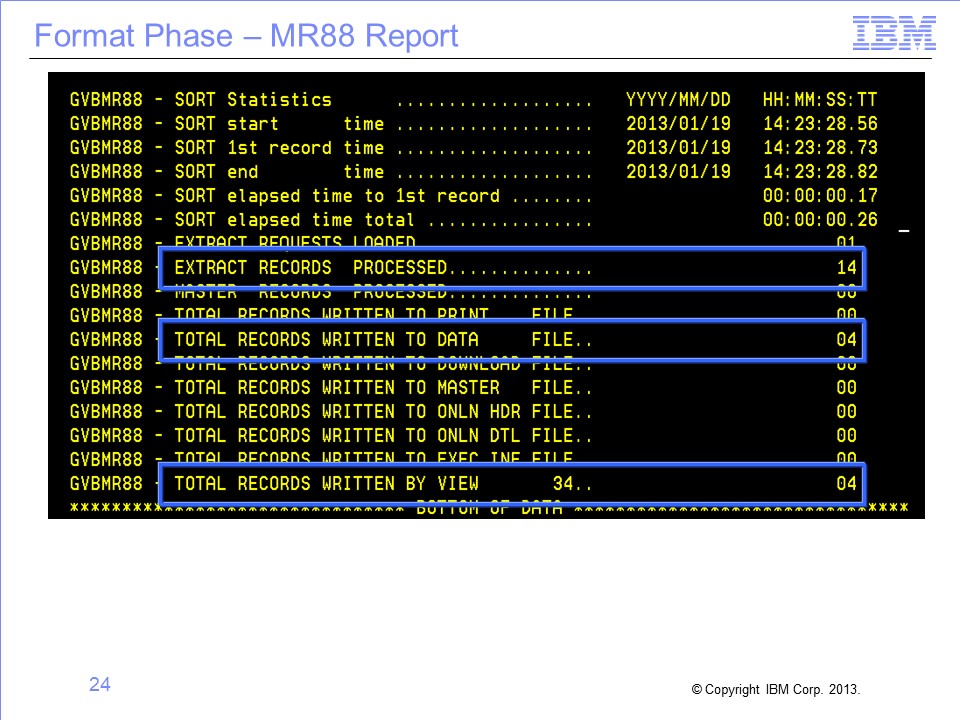
Task: Select the slide title 'Format Phase – MR88 Report'
Action: [246, 36]
